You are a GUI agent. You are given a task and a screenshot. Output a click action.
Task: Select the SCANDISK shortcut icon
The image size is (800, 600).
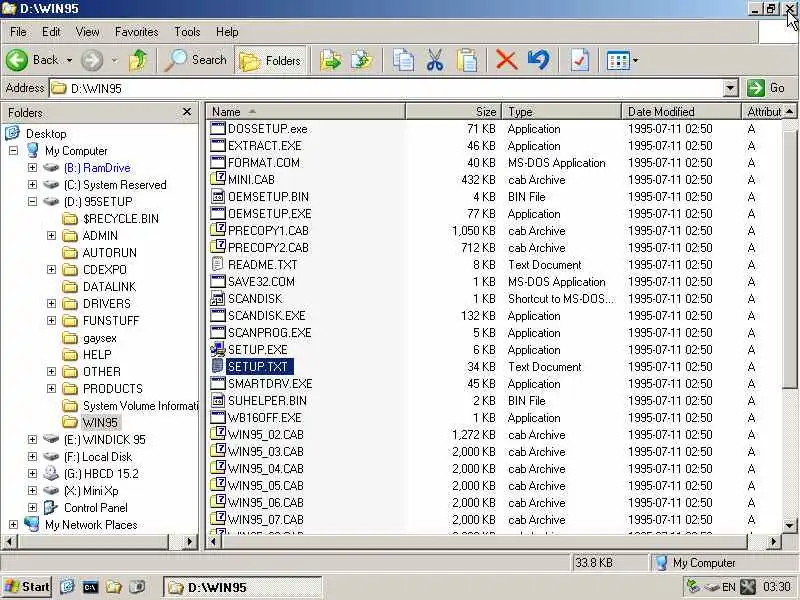218,298
